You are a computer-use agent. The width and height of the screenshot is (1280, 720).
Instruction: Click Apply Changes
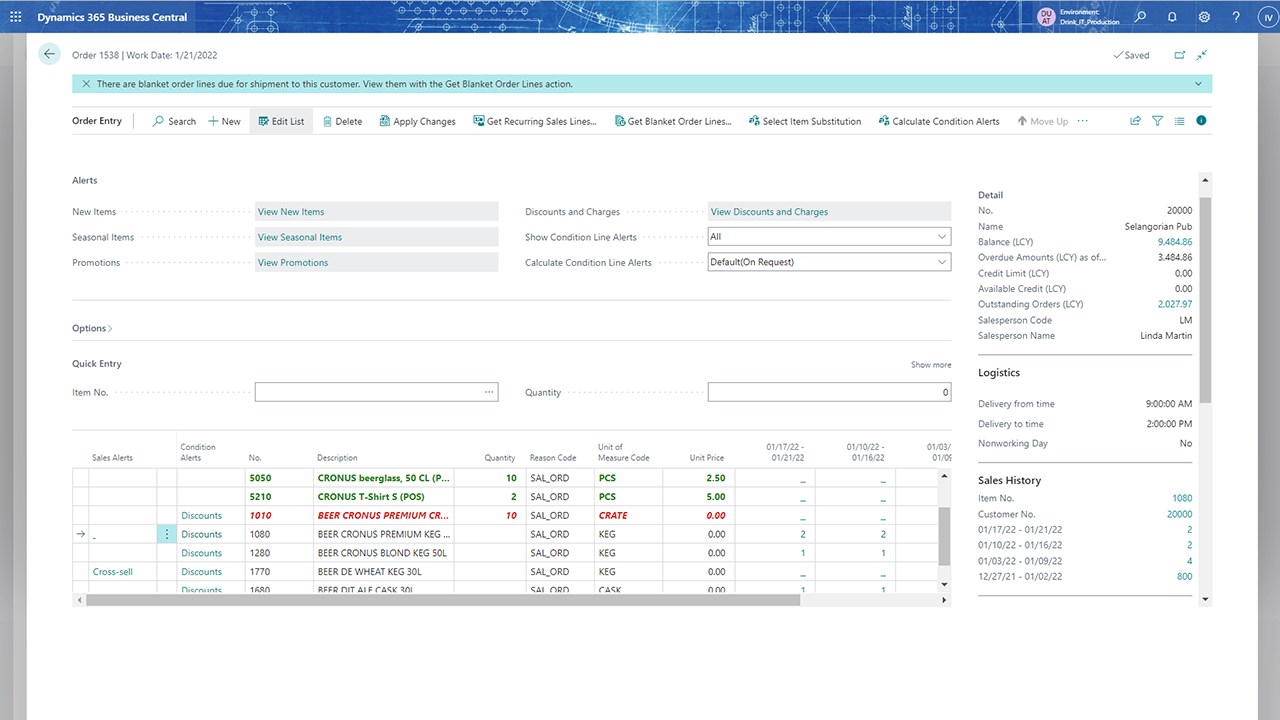[416, 121]
